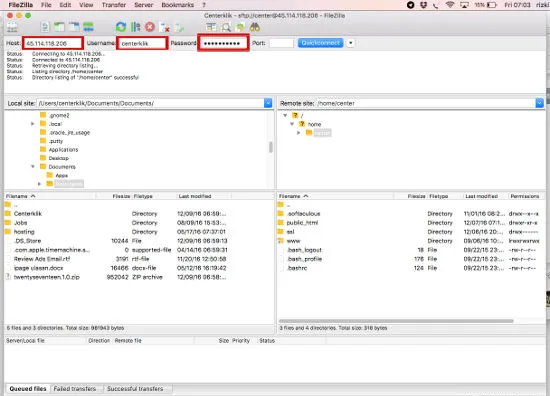The height and width of the screenshot is (396, 550).
Task: Open the File menu
Action: [x=46, y=5]
